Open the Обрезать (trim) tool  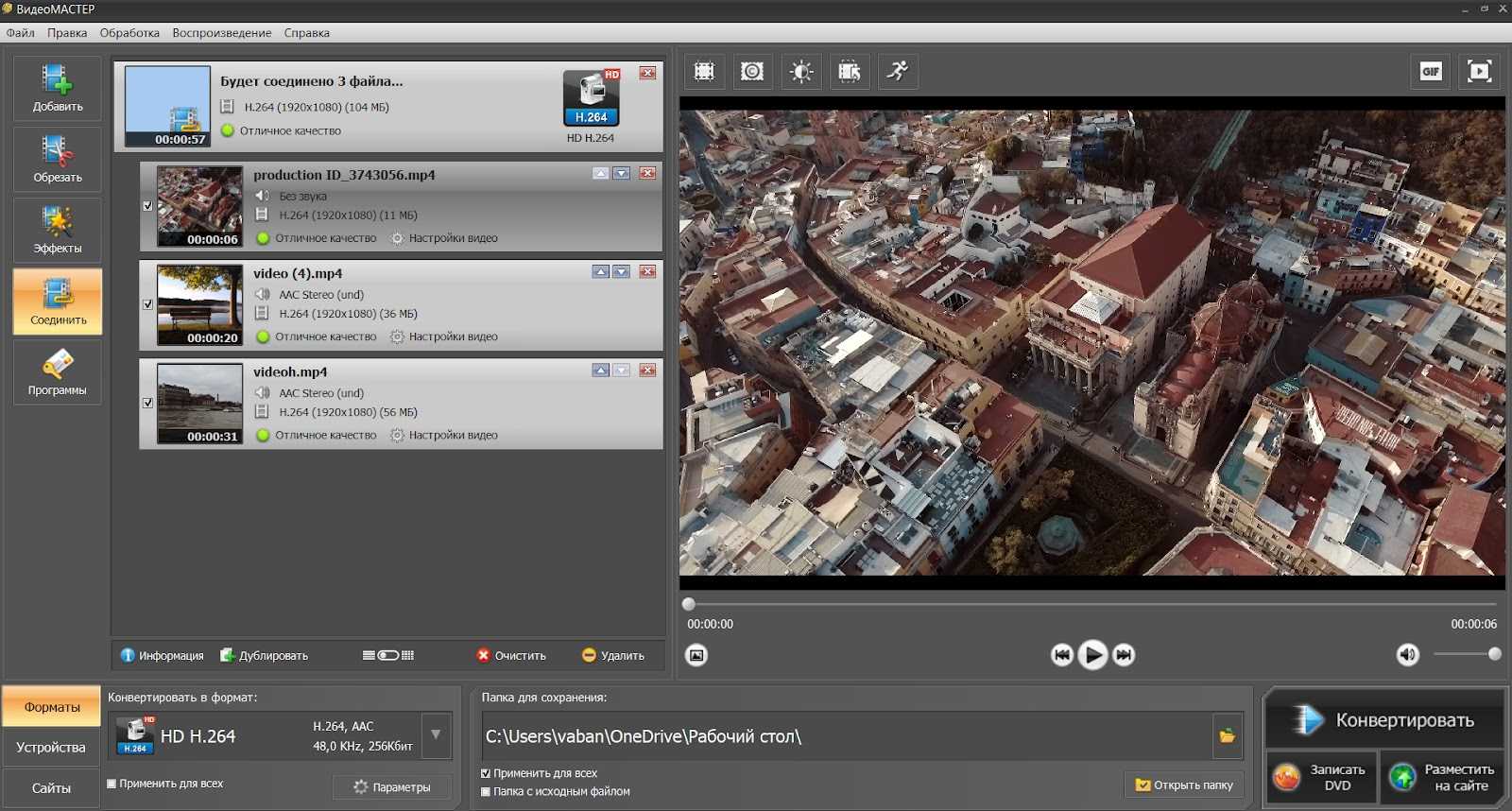coord(58,159)
